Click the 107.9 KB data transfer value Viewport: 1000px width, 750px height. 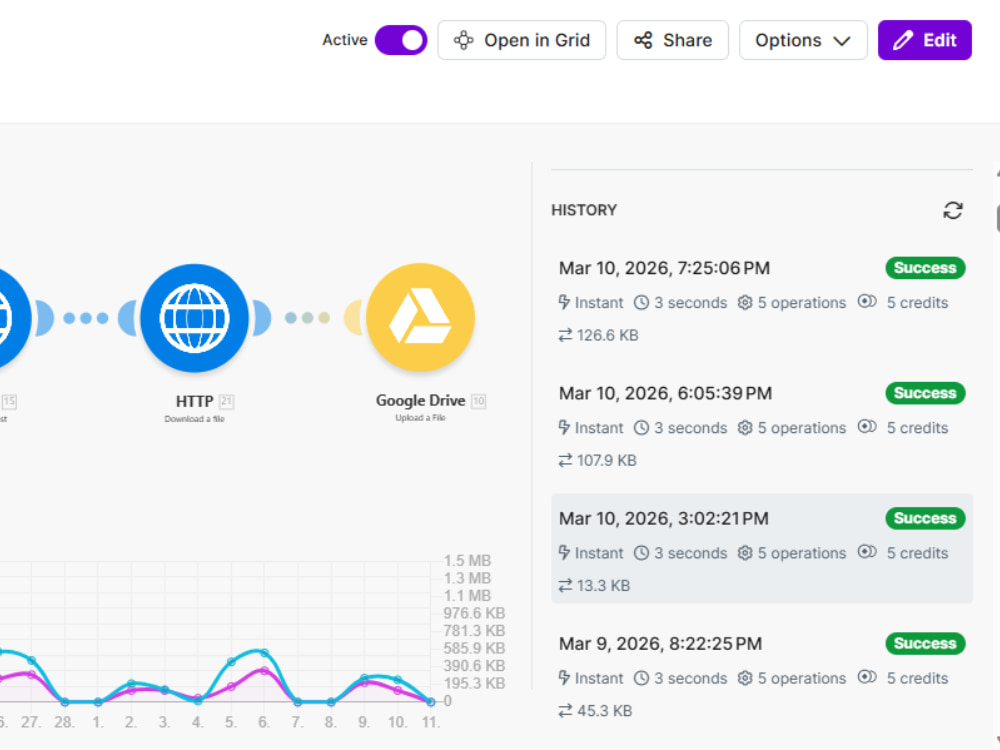(607, 460)
